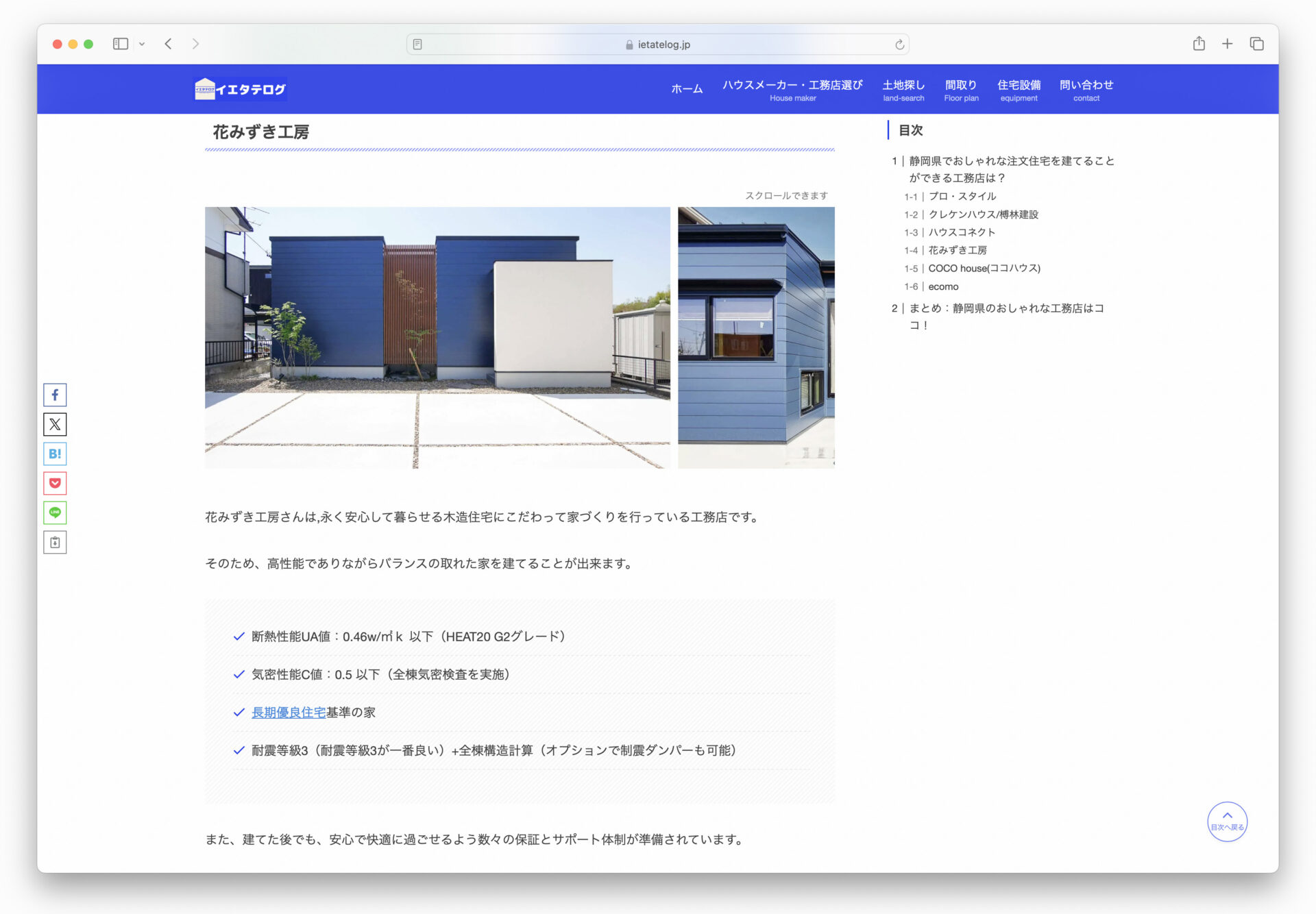Go forward to the next page
This screenshot has width=1316, height=914.
click(x=195, y=44)
